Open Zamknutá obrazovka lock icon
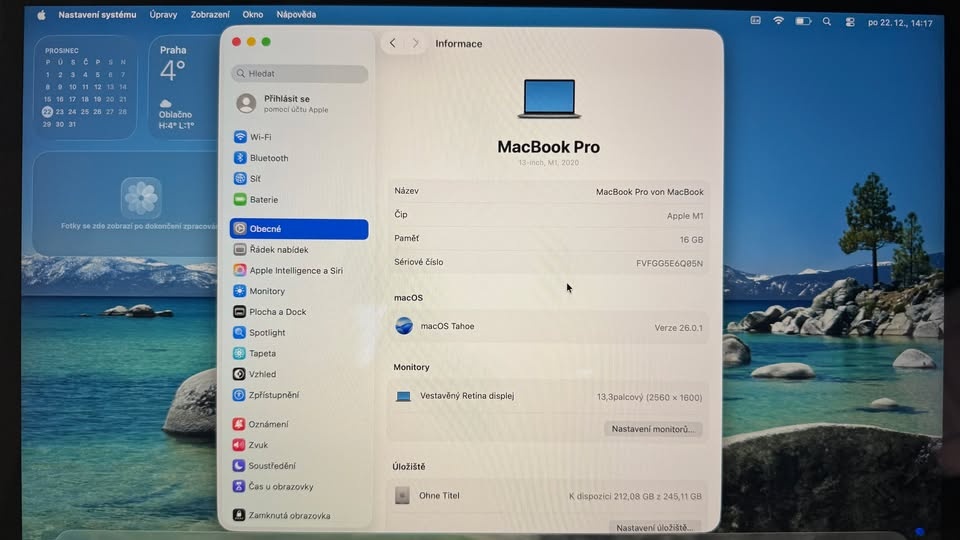 point(239,515)
